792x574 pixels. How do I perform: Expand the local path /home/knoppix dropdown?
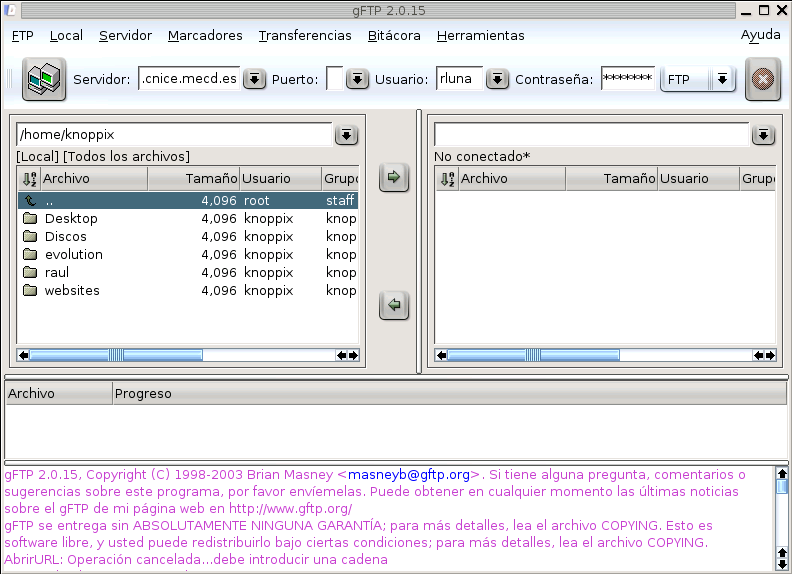[346, 135]
